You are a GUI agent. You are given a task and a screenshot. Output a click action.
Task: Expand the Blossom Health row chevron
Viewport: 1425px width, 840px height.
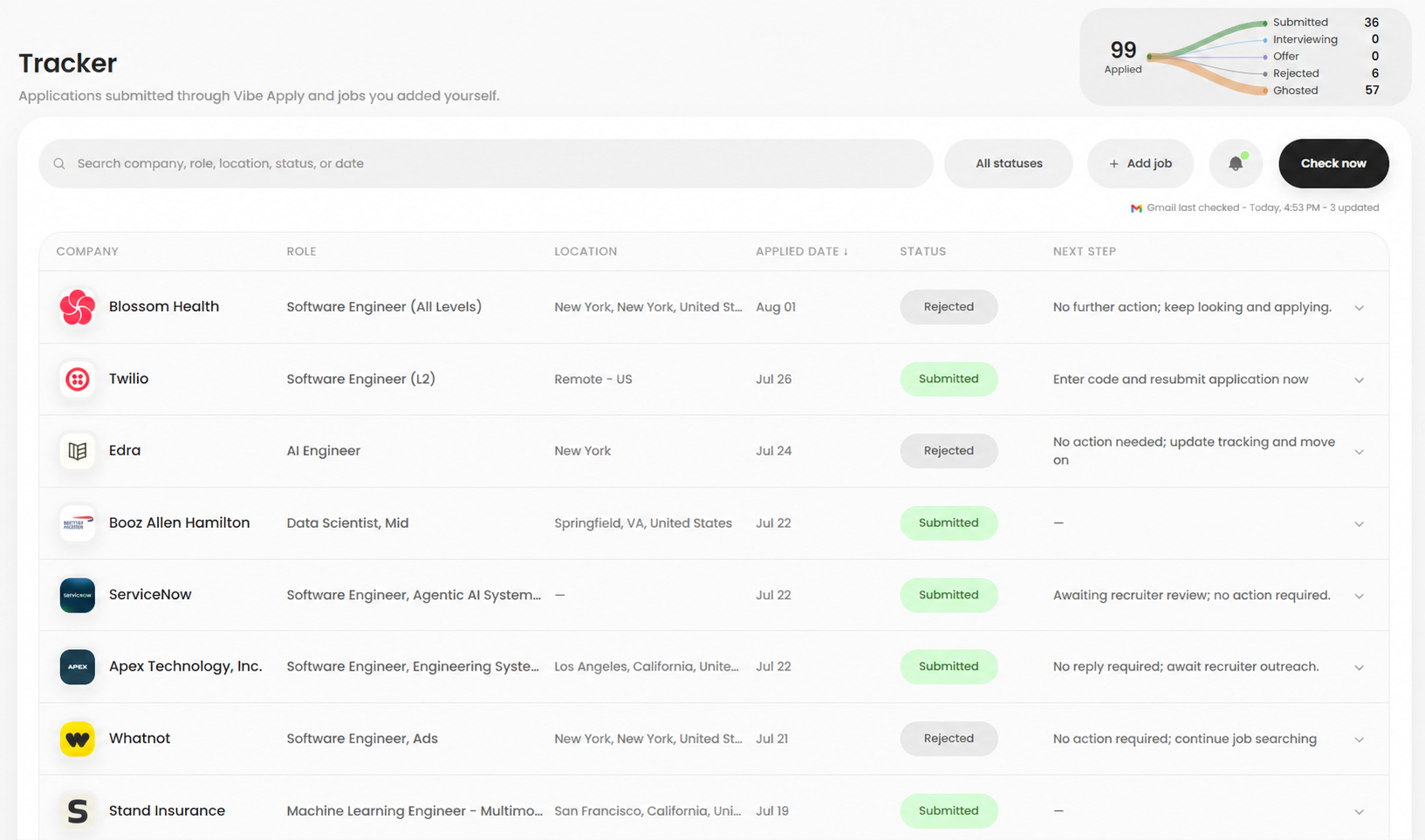point(1359,308)
